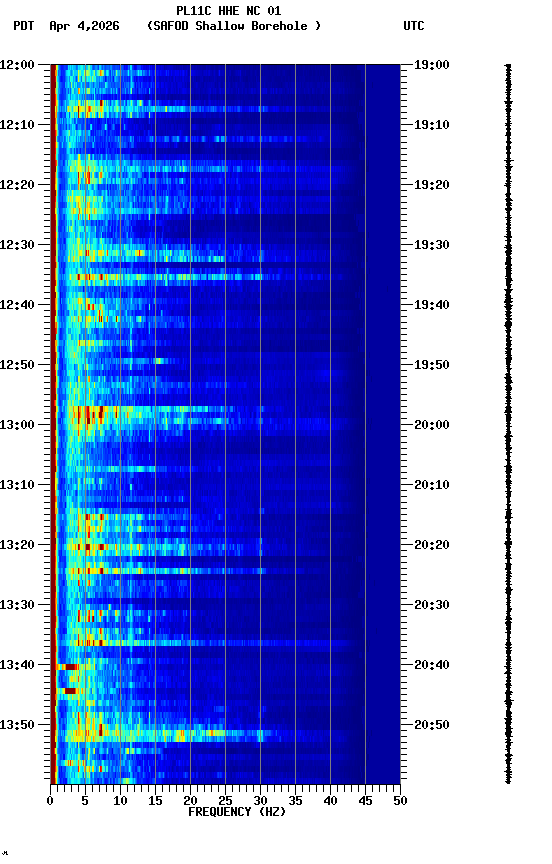Click the '20:10' UTC time label
This screenshot has height=864, width=552.
click(432, 485)
